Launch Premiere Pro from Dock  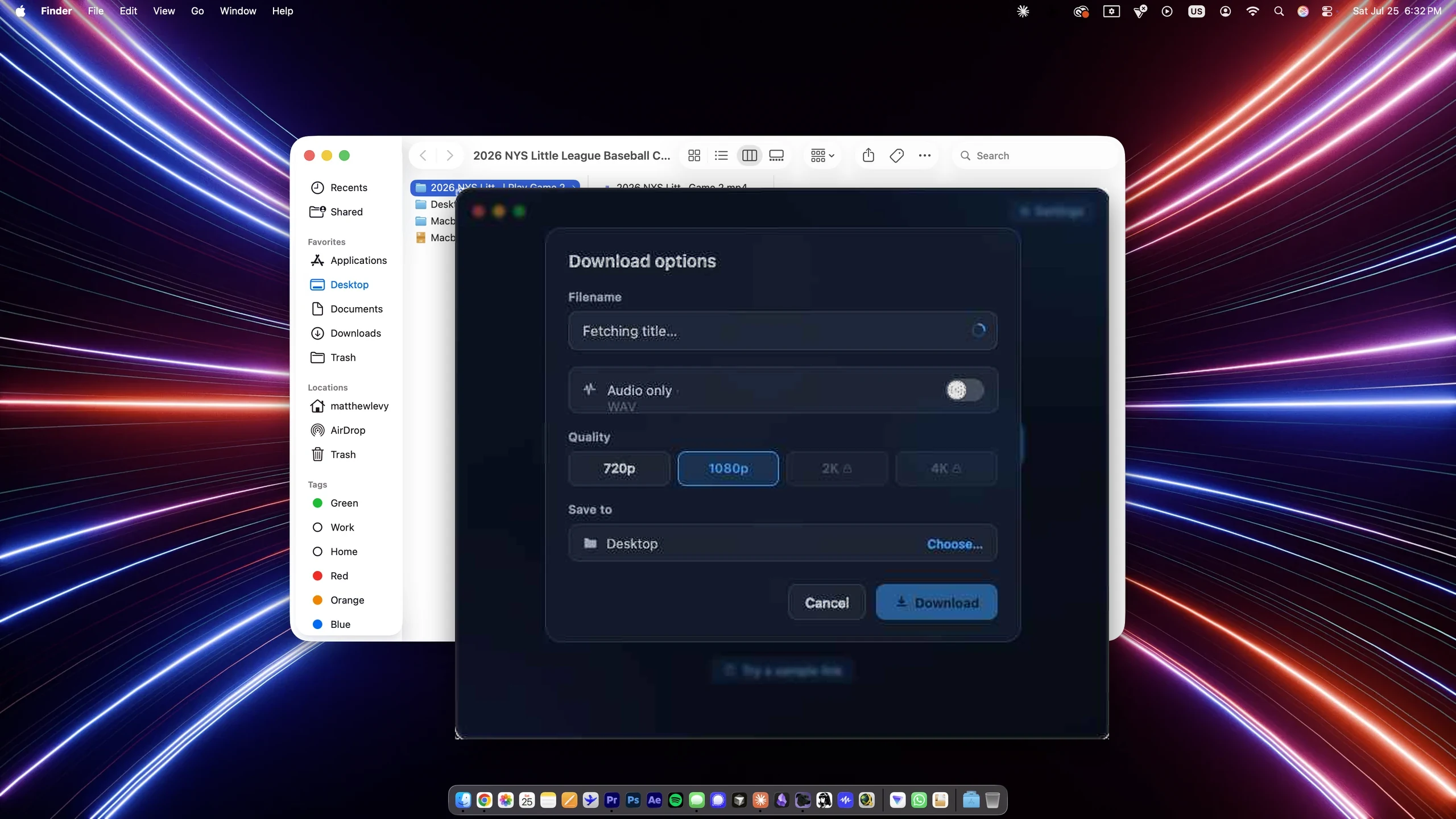[x=612, y=800]
